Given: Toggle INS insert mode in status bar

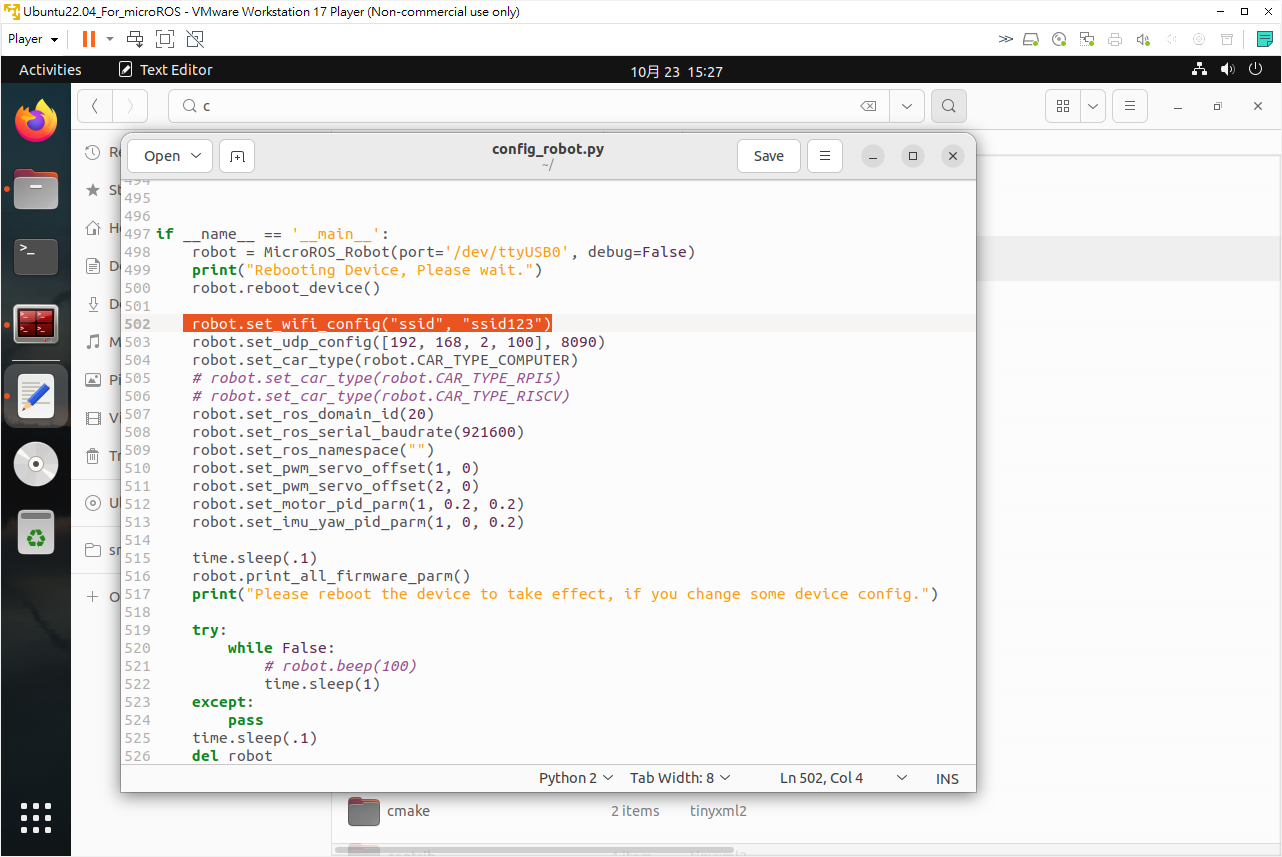Looking at the screenshot, I should tap(947, 778).
